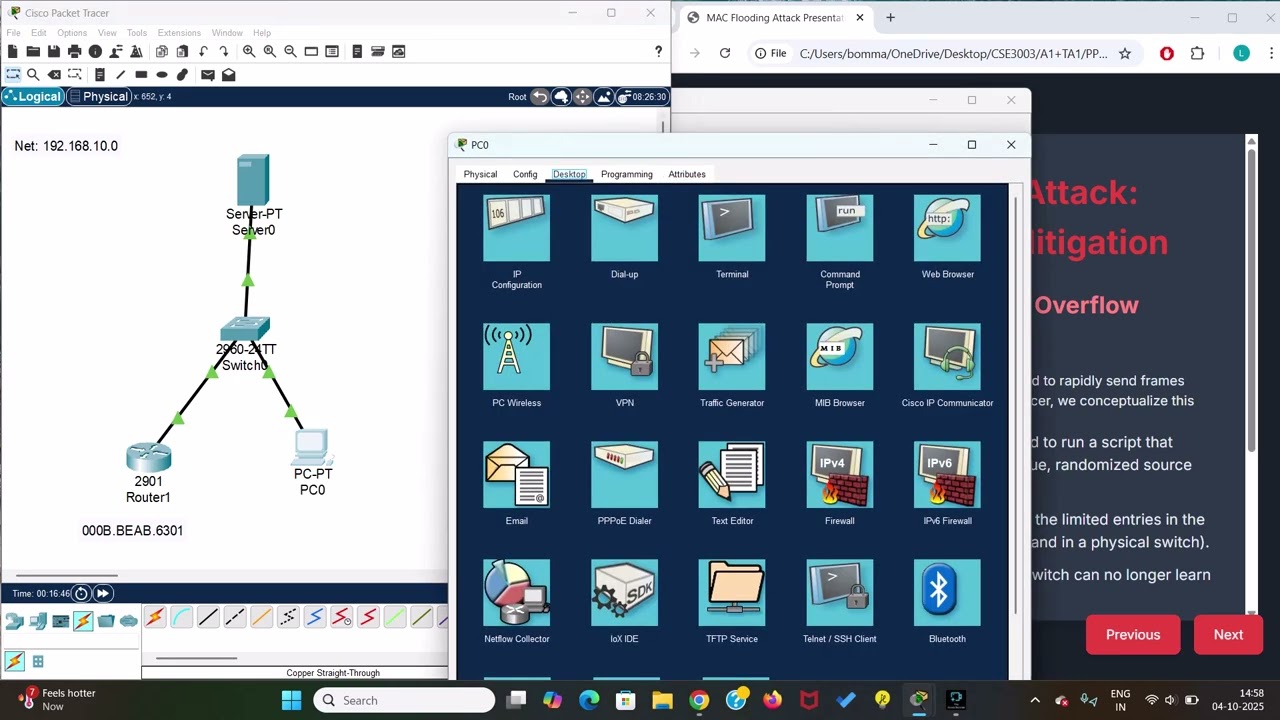Open TFTP Service on PC0 desktop

coord(732,592)
